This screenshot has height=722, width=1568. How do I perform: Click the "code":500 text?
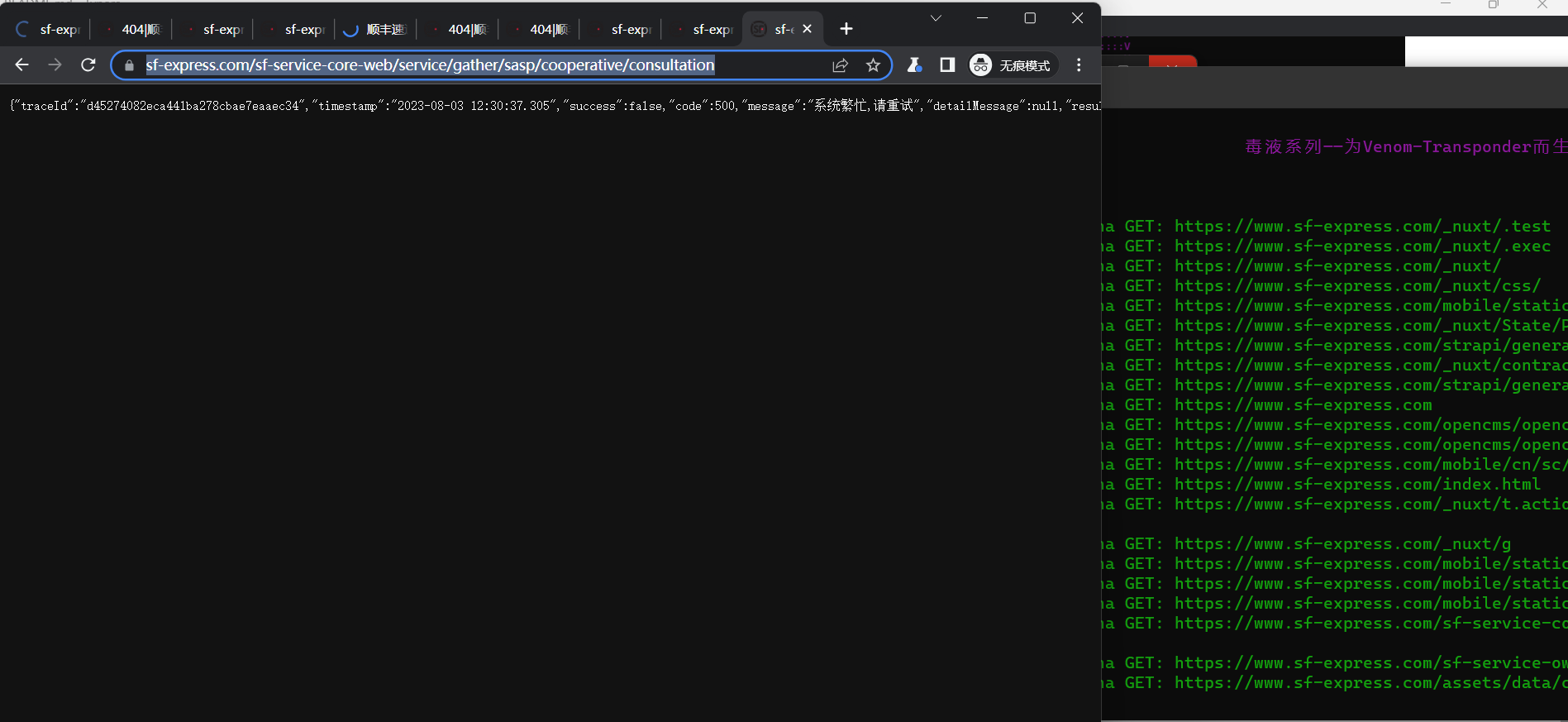tap(702, 106)
